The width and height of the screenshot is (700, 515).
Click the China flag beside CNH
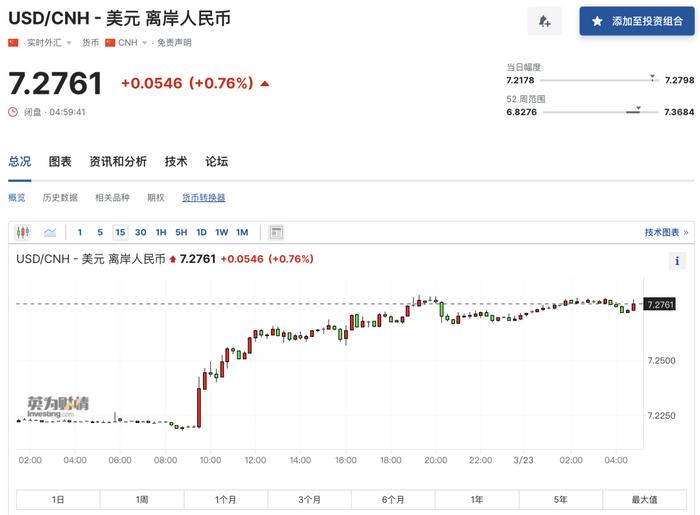pyautogui.click(x=110, y=43)
